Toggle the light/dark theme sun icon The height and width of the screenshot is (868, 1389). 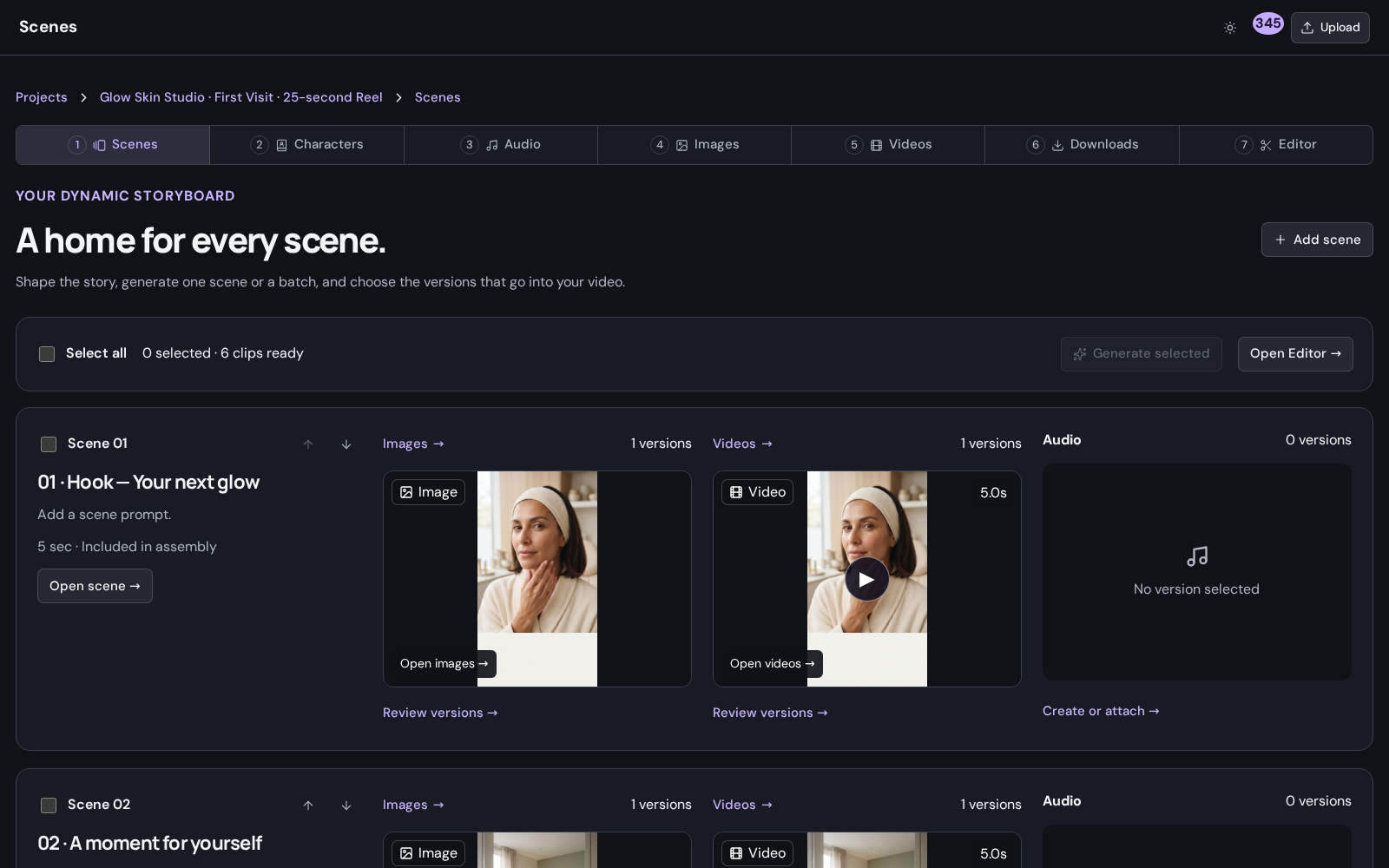pos(1230,28)
